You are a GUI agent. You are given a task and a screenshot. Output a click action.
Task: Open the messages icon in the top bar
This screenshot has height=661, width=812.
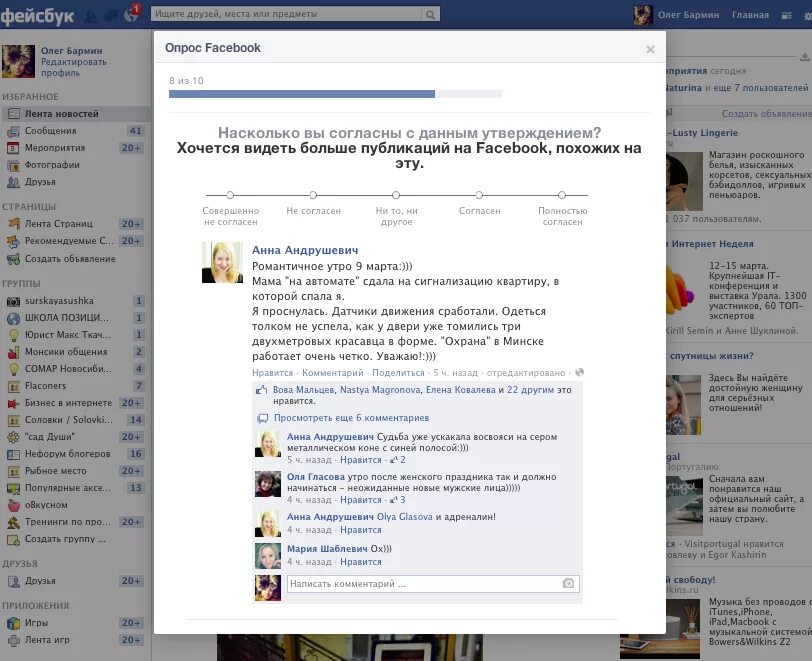(x=111, y=16)
